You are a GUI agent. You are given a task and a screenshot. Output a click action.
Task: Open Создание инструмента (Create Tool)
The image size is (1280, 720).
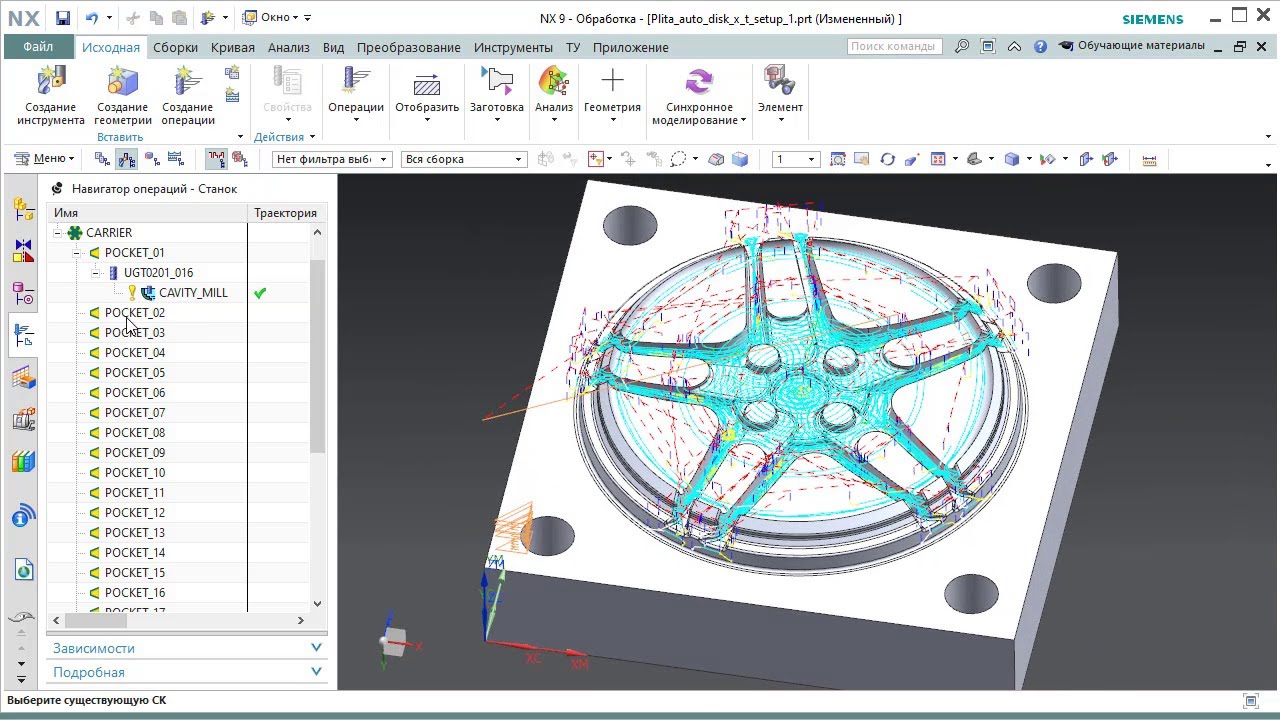51,96
